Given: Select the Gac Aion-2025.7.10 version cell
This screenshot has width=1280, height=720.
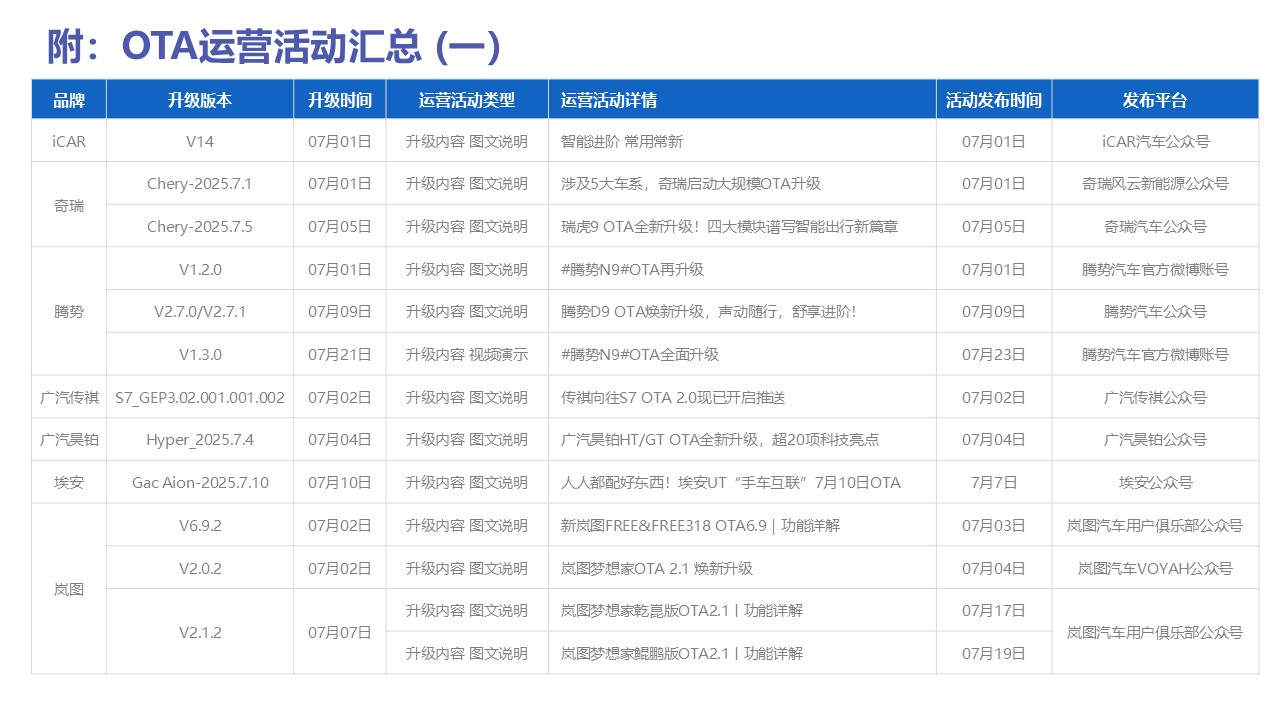Looking at the screenshot, I should [x=200, y=482].
